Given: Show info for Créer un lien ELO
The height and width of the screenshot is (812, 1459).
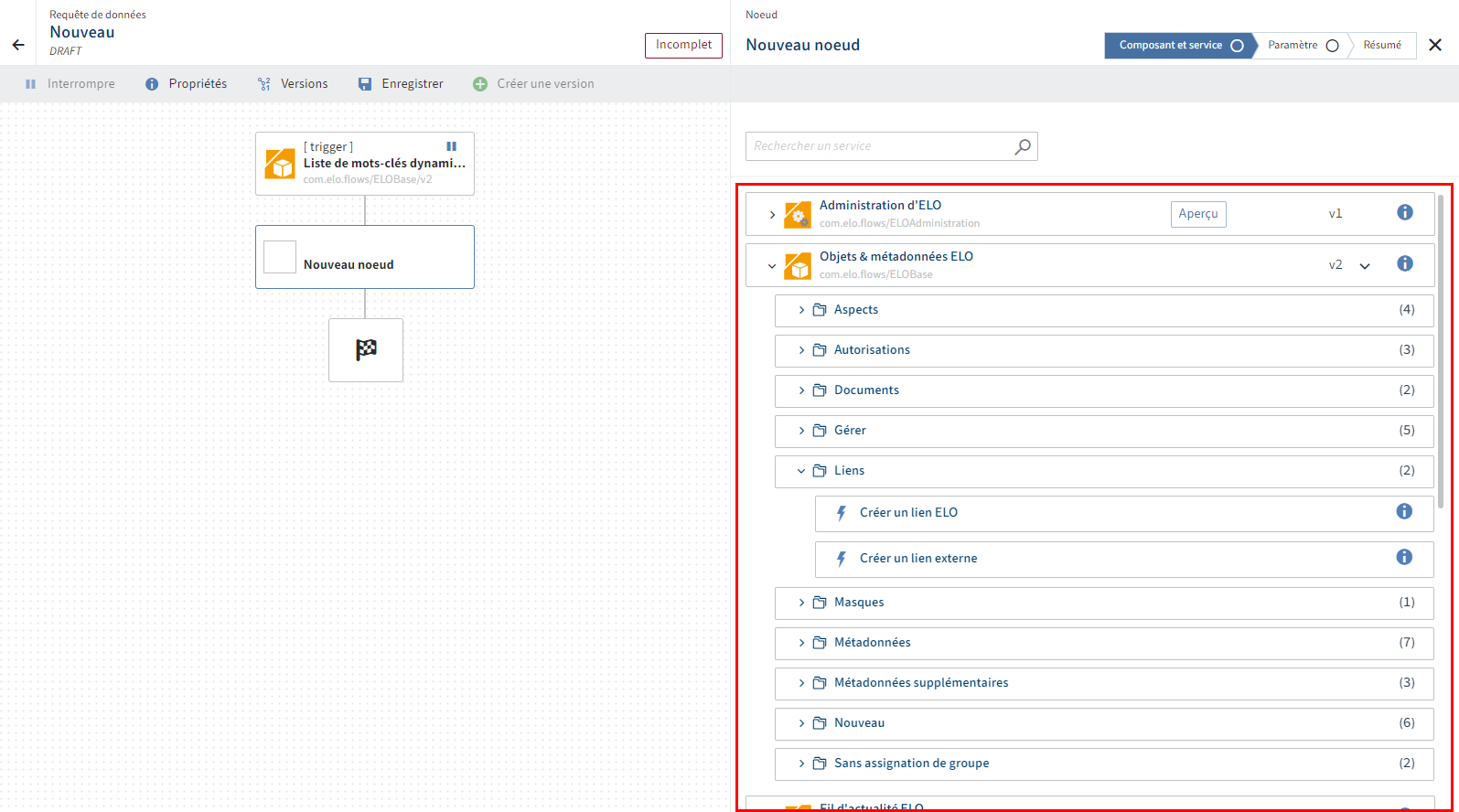Looking at the screenshot, I should (1404, 511).
